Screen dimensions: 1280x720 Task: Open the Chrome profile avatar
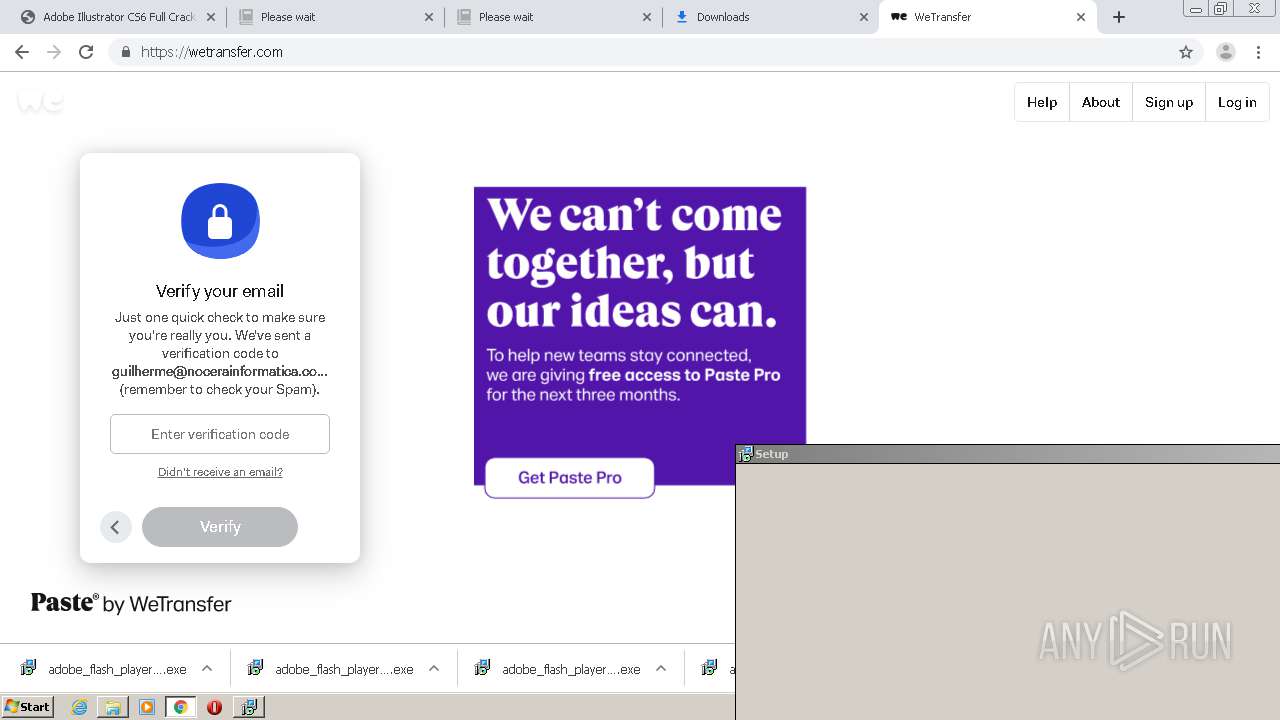tap(1225, 52)
